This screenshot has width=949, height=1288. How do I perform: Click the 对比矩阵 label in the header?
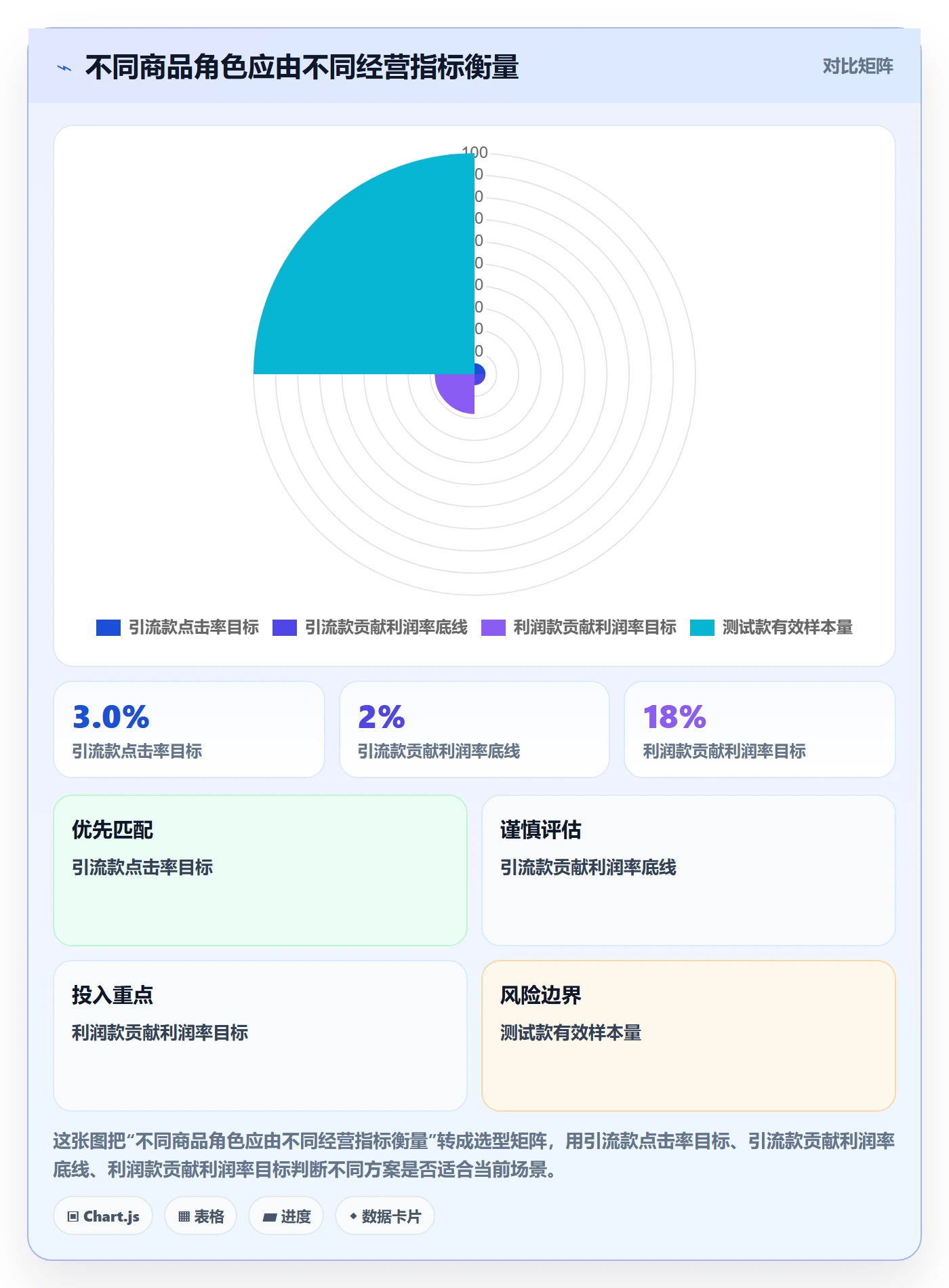[x=857, y=66]
